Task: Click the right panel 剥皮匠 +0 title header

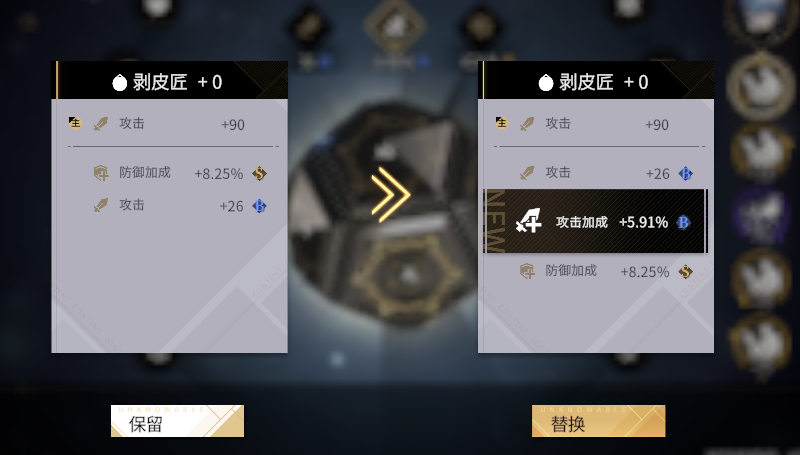Action: pos(596,80)
